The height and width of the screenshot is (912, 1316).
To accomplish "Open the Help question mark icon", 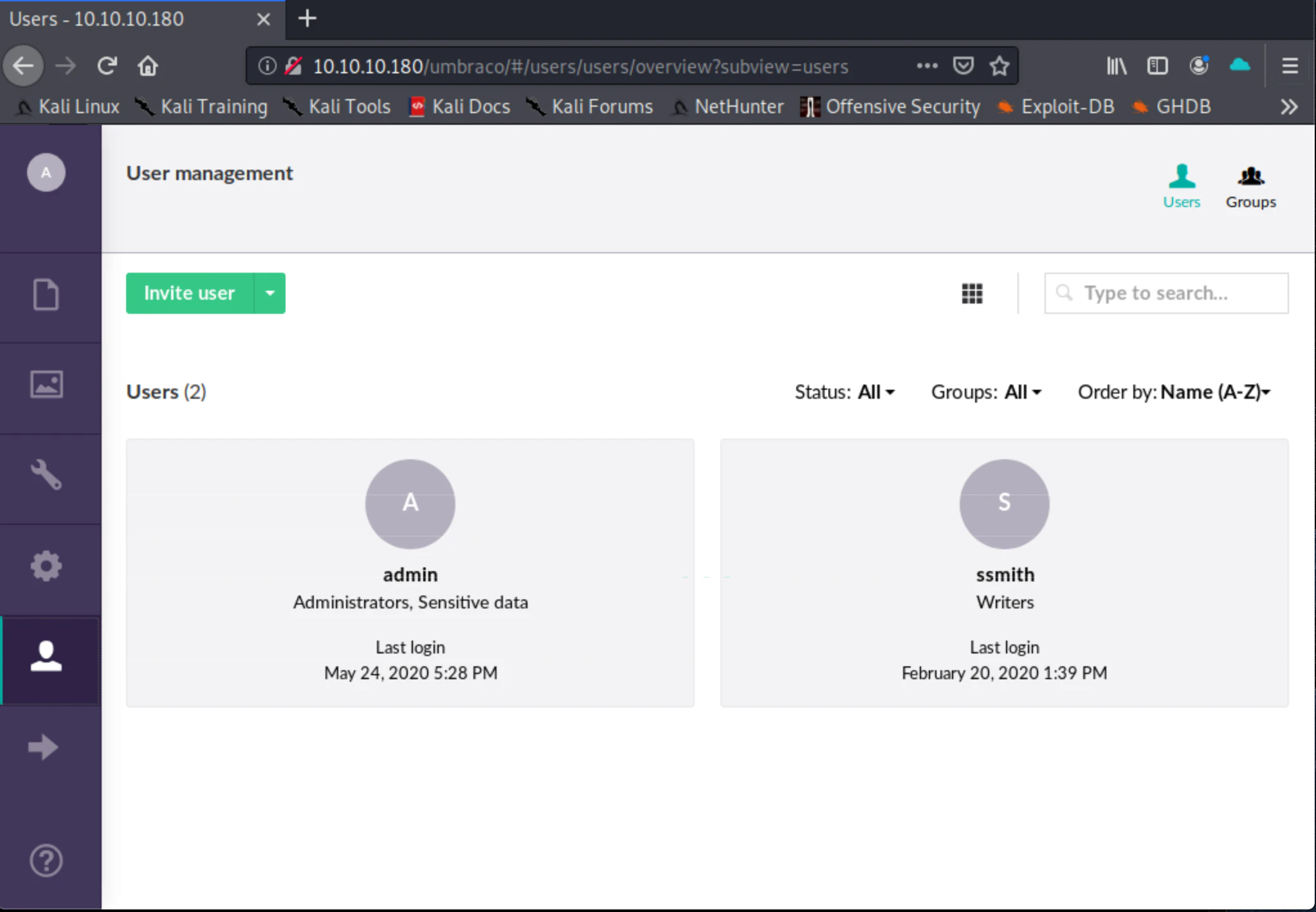I will click(x=46, y=860).
